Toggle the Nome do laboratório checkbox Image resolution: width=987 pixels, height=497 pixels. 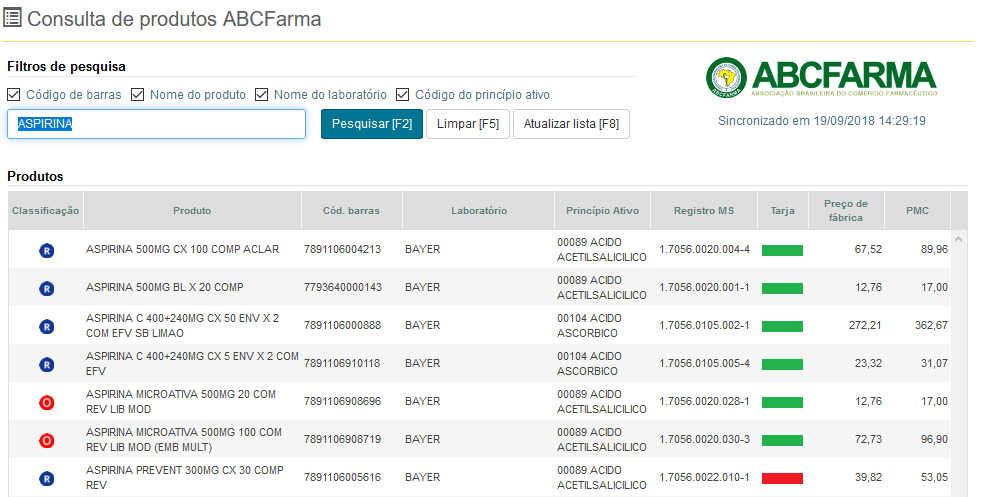[x=262, y=94]
